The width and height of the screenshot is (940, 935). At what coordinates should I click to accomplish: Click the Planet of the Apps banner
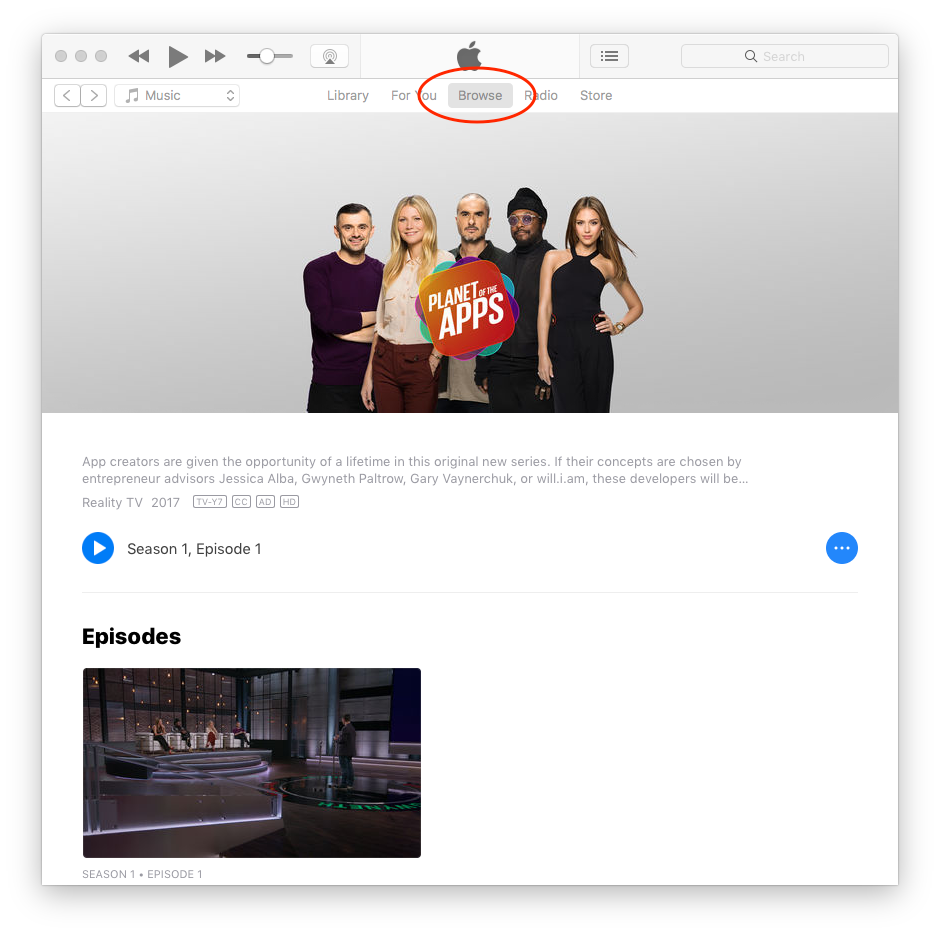coord(470,263)
